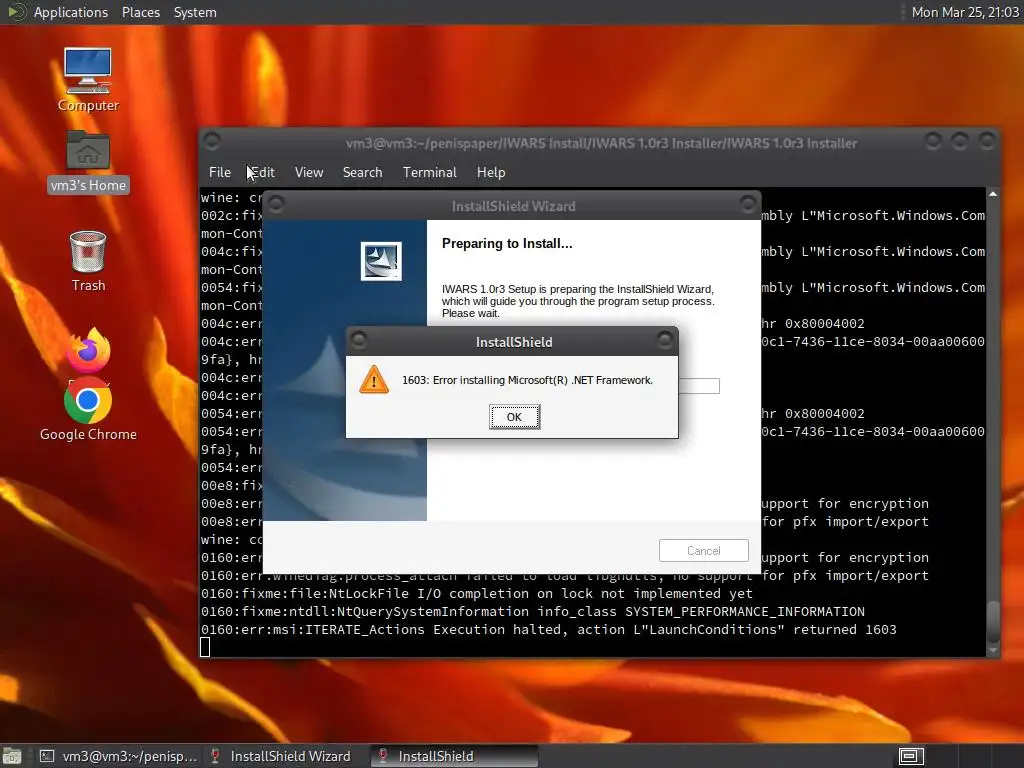Open the System menu in top panel
The height and width of the screenshot is (768, 1024).
point(195,12)
